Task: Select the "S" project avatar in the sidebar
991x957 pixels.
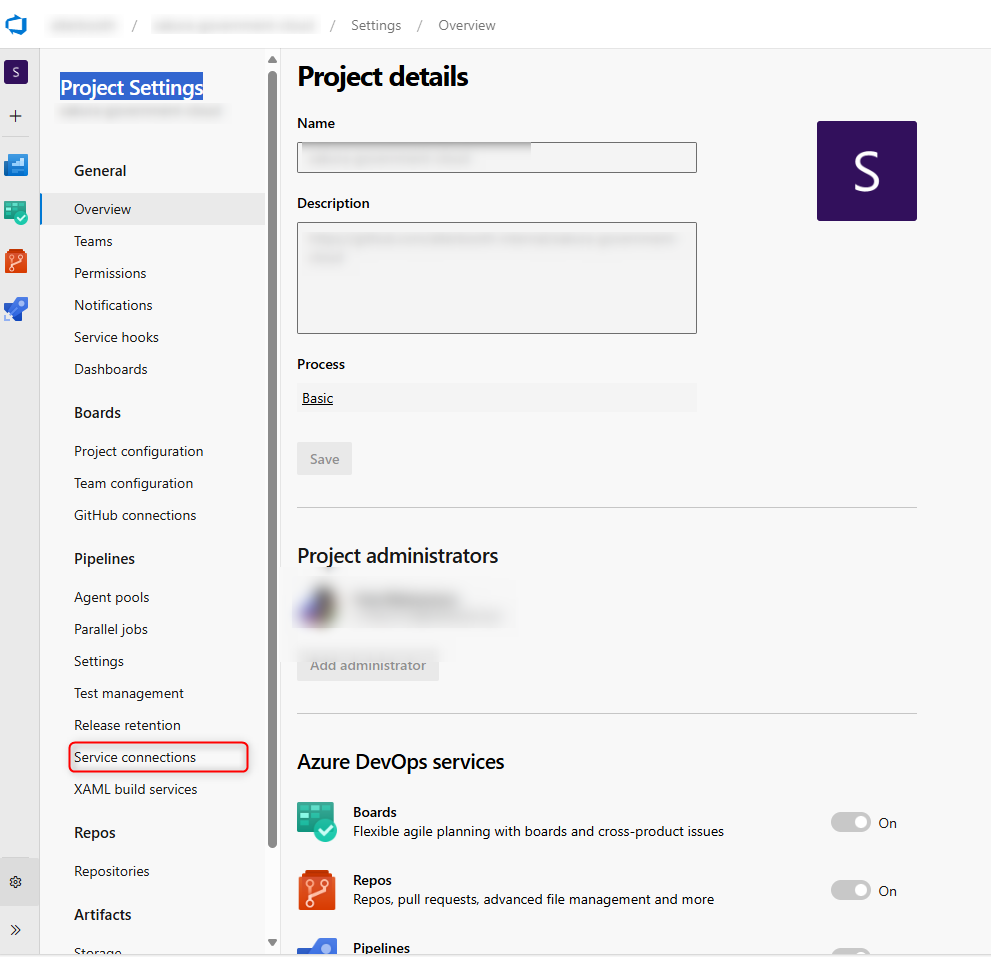Action: [16, 72]
